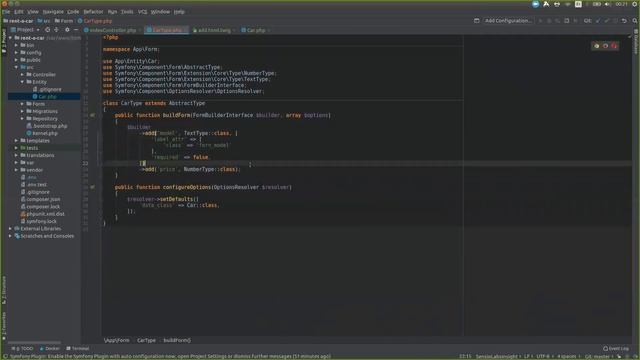This screenshot has width=640, height=360.
Task: Open the Refactor menu
Action: (x=93, y=12)
